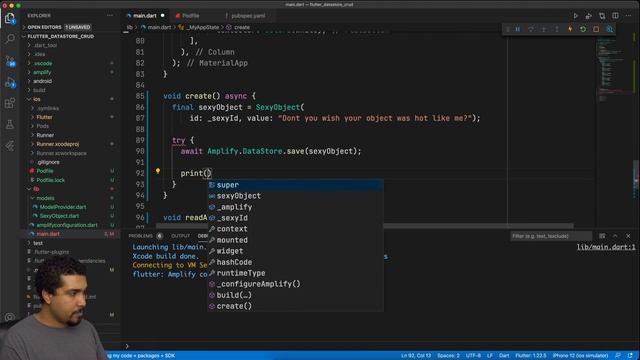Click the Step Into debug button
Screen dimensions: 640x360
(x=544, y=29)
